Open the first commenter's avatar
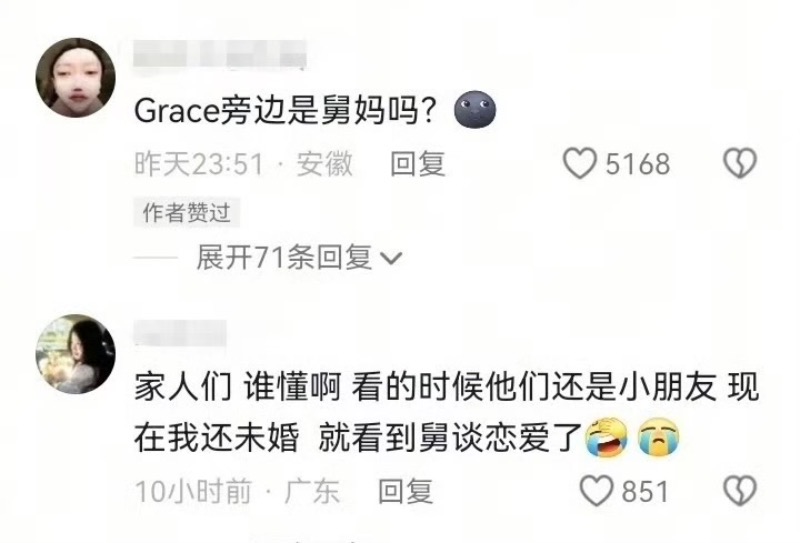Screen dimensions: 800x543 point(76,78)
